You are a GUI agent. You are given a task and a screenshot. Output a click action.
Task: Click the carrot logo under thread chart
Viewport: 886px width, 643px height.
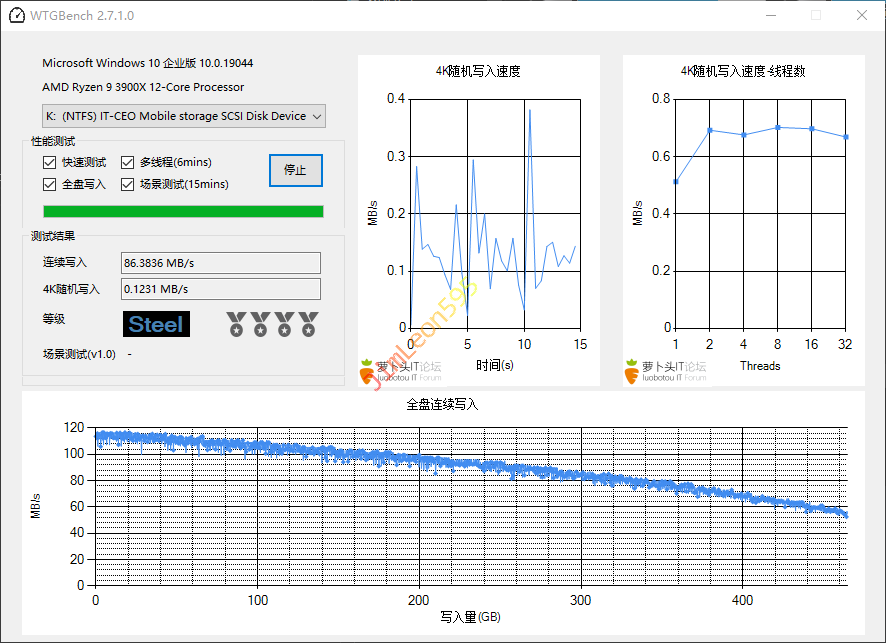(632, 370)
